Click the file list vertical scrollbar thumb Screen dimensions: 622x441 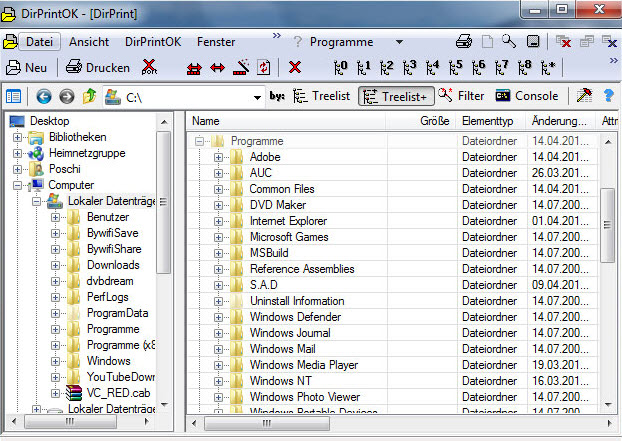607,225
